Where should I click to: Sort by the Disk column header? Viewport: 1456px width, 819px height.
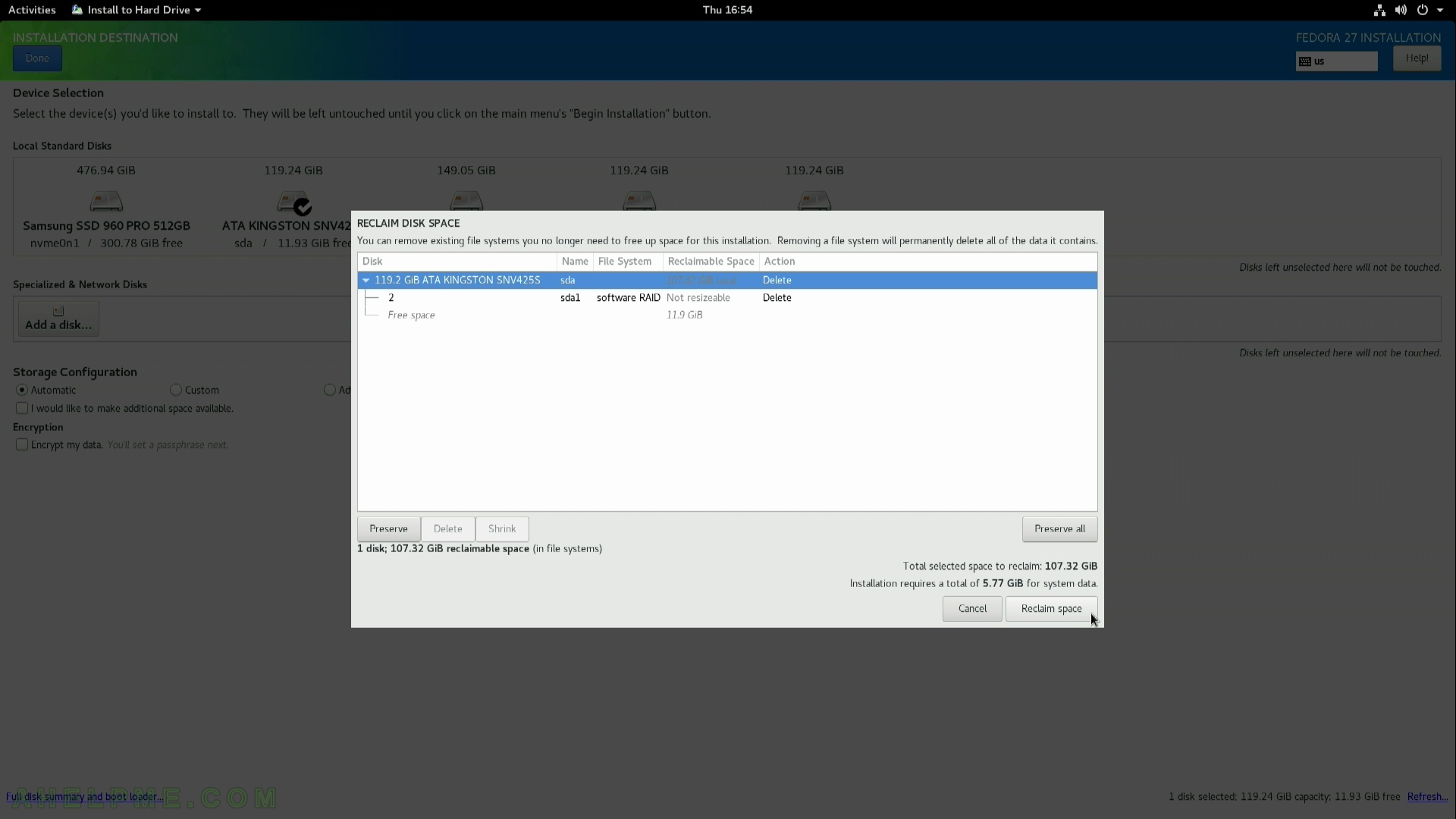coord(457,262)
